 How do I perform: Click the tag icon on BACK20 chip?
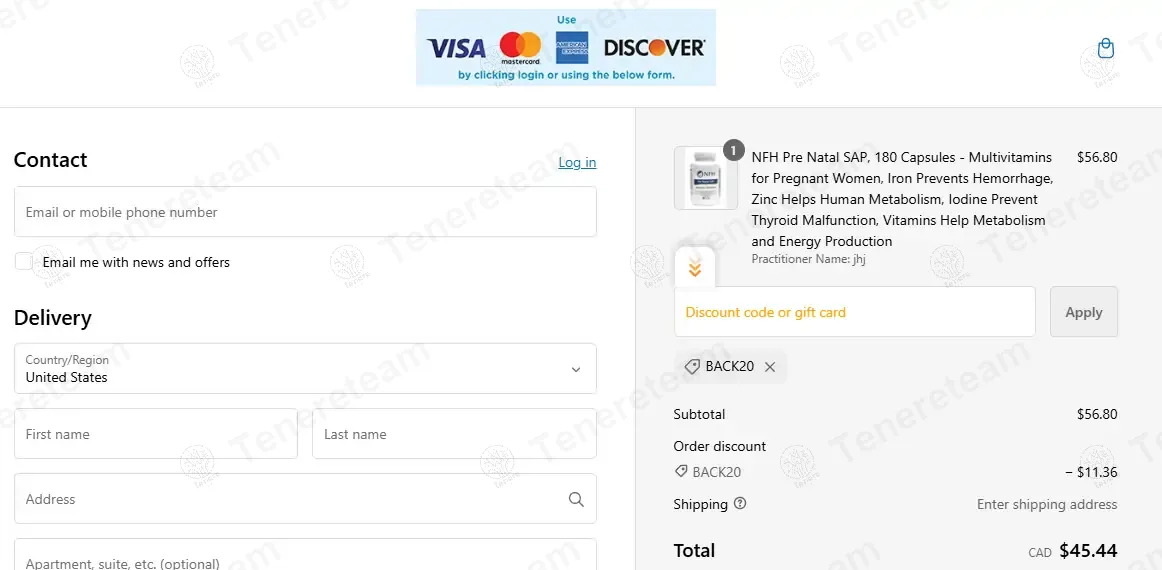pos(691,367)
